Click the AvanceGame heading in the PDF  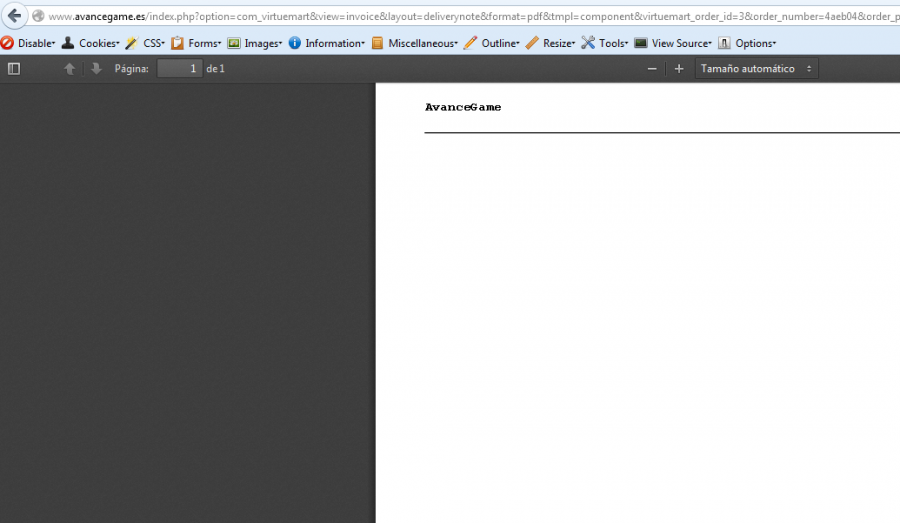(x=463, y=107)
